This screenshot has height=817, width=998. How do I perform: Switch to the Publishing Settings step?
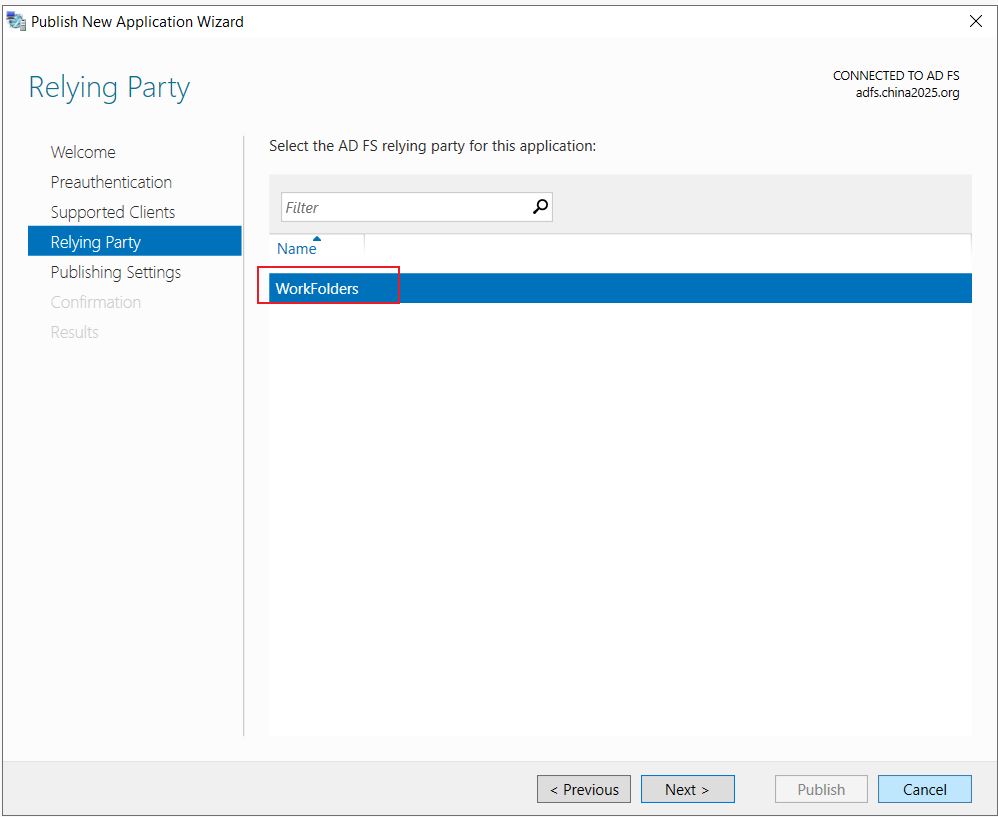click(116, 272)
